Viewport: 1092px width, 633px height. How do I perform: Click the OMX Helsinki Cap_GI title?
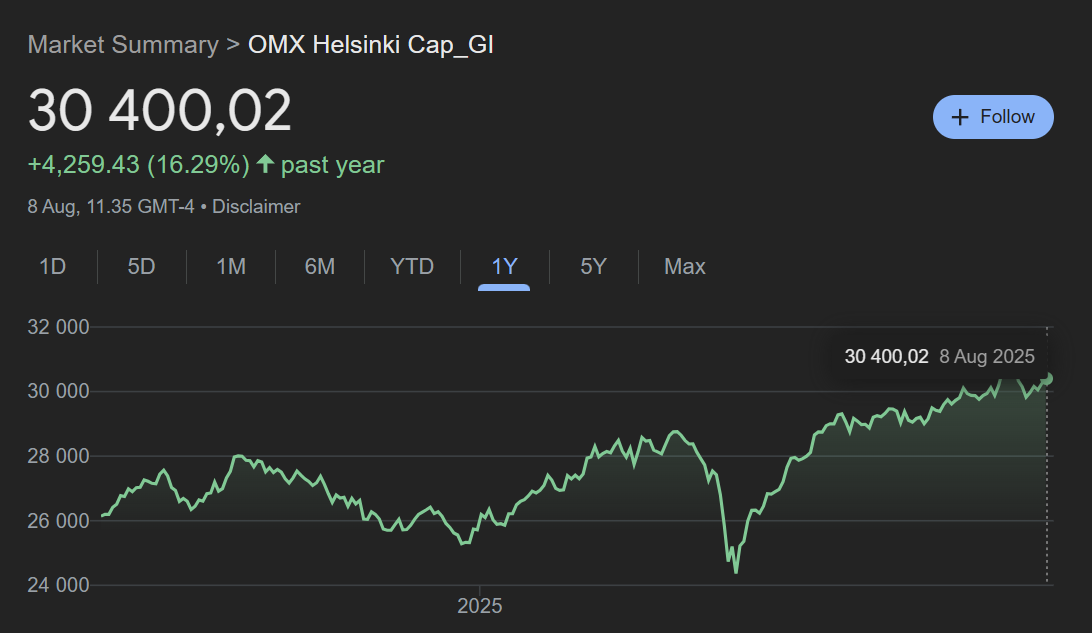pyautogui.click(x=371, y=45)
